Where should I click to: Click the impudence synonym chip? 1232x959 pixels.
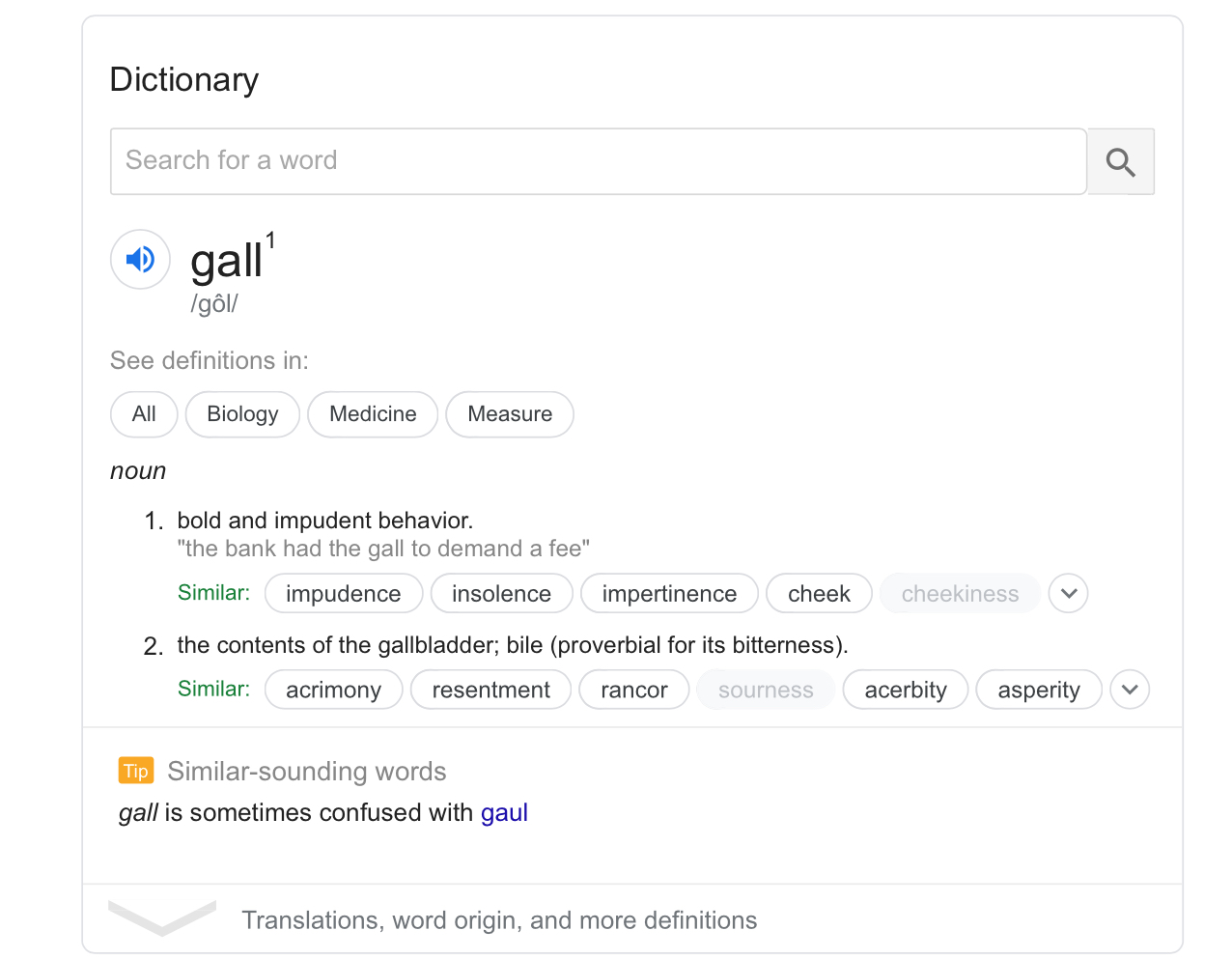pyautogui.click(x=343, y=593)
